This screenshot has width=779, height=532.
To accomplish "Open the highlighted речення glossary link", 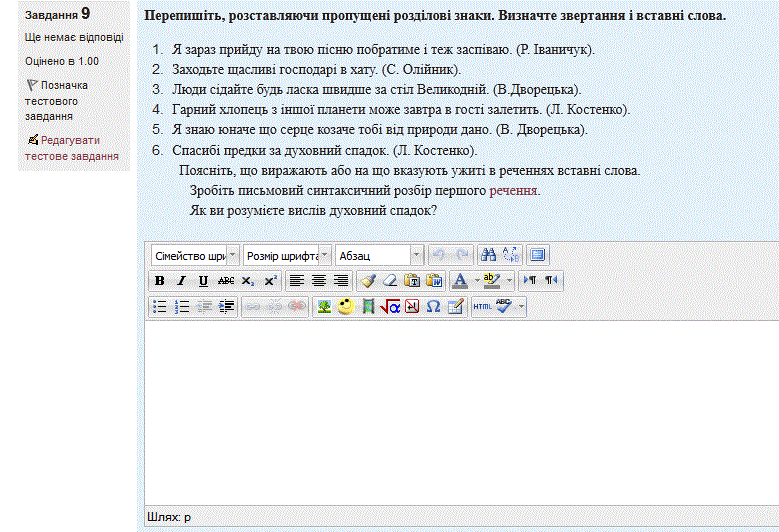I will pyautogui.click(x=513, y=191).
